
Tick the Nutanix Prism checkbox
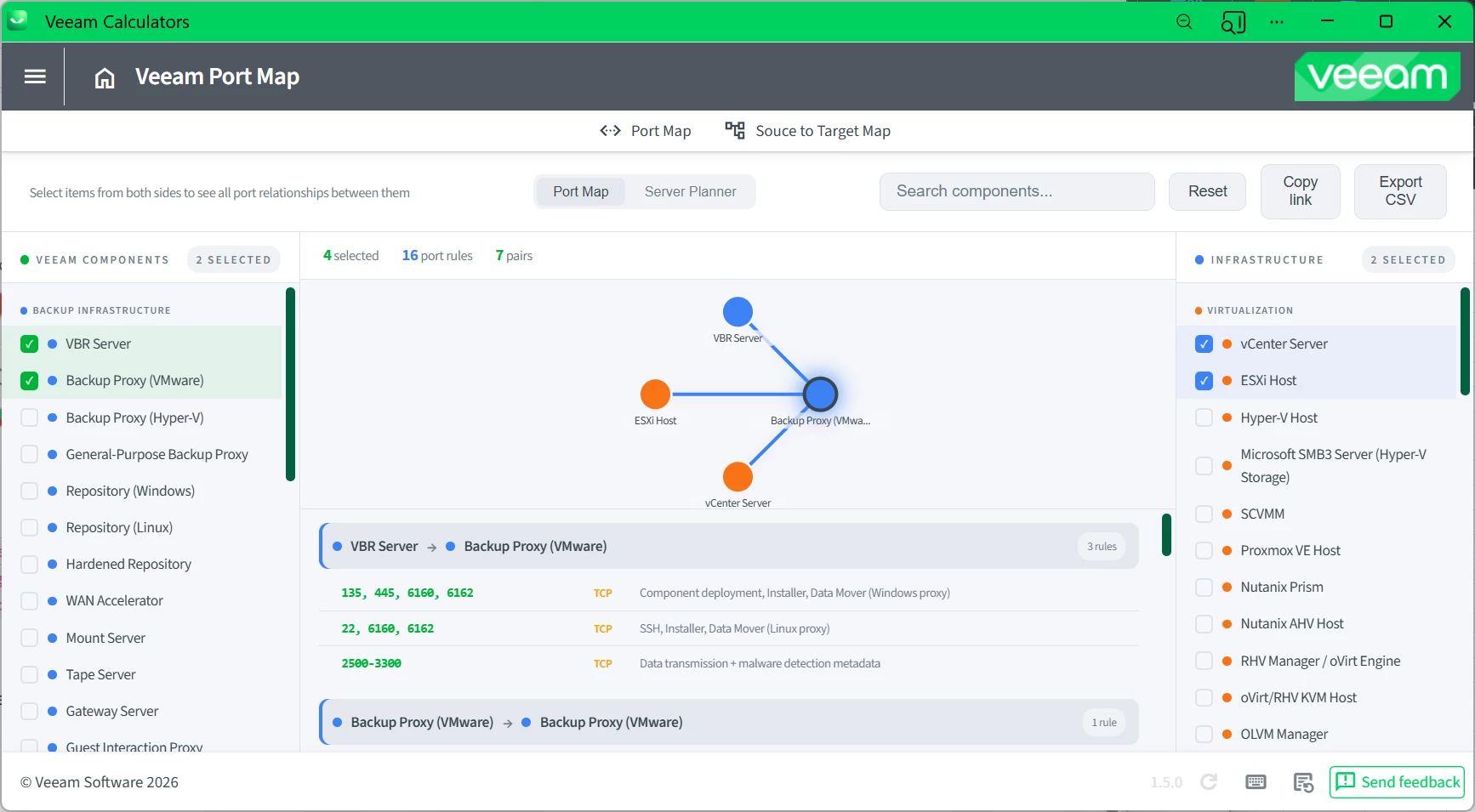(1204, 588)
